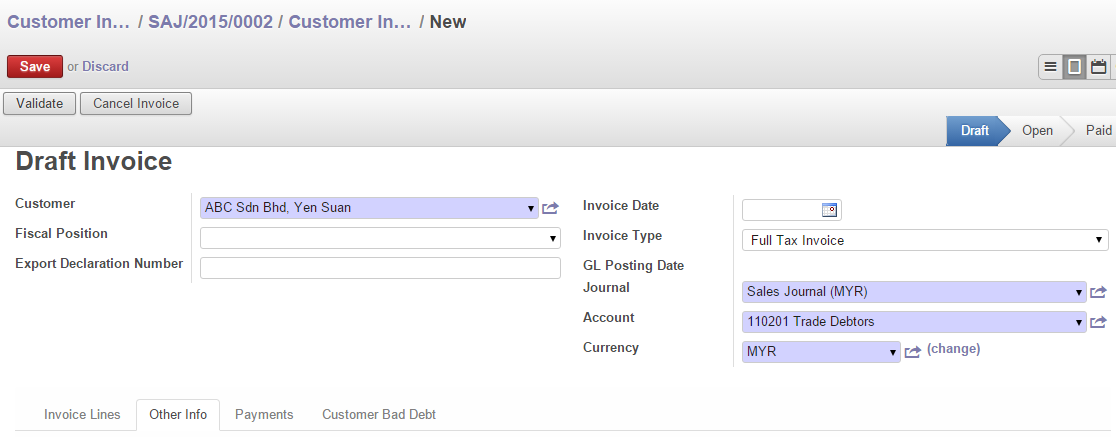Click the Draft Invoice heading
Viewport: 1116px width, 437px height.
[x=93, y=162]
